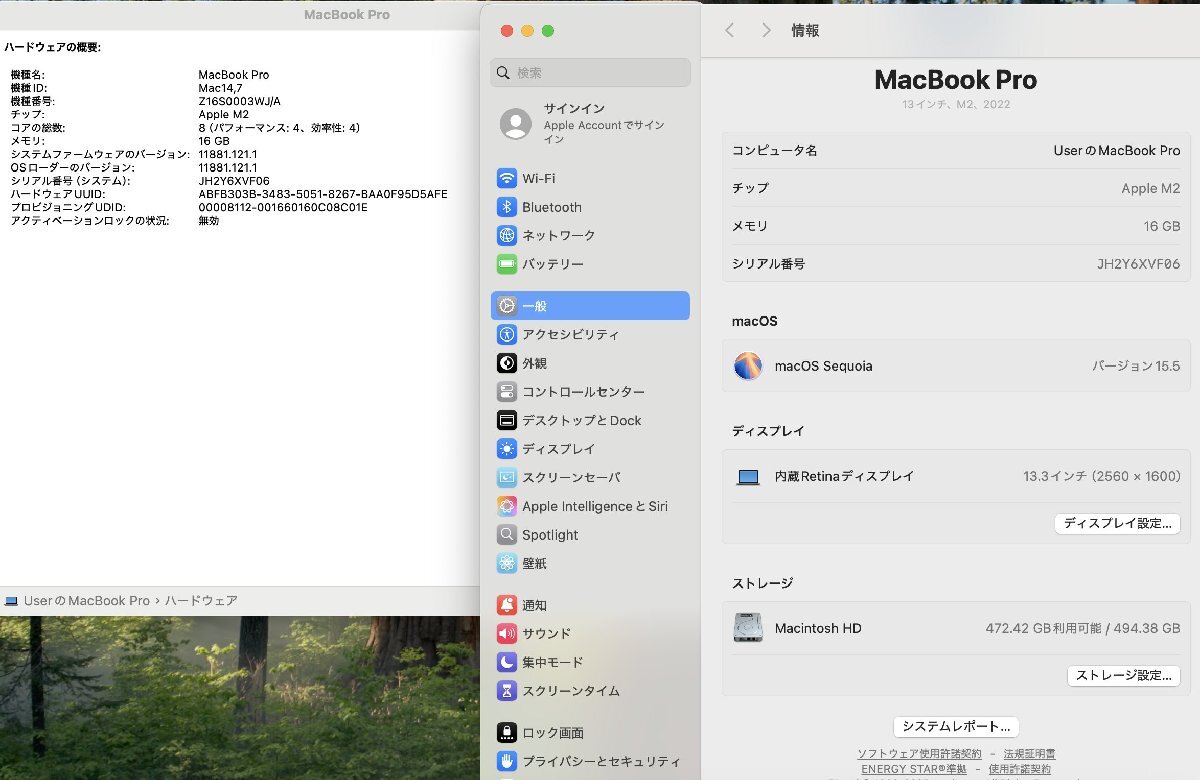Select the サウンド speaker icon
Screen dimensions: 1200x780
pyautogui.click(x=507, y=633)
